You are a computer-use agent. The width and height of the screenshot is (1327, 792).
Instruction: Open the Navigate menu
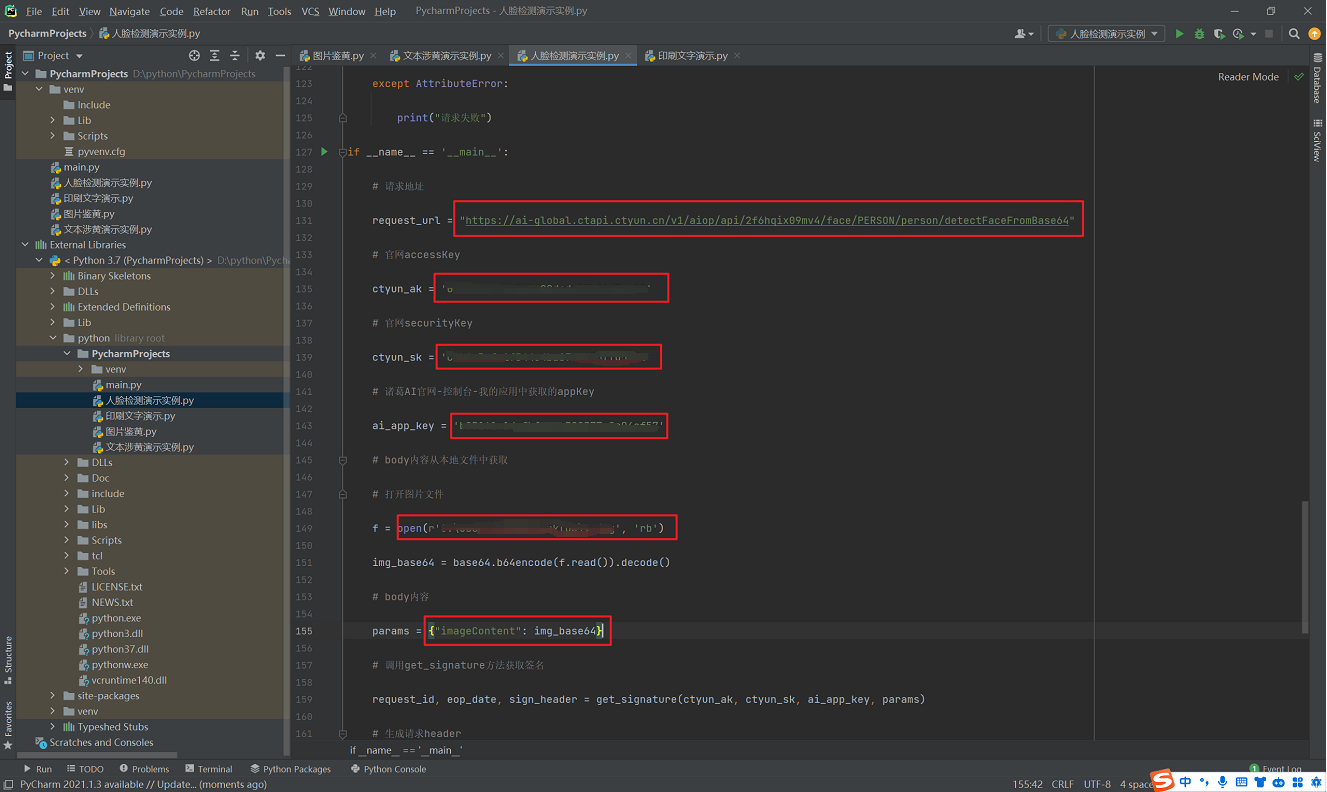click(129, 11)
